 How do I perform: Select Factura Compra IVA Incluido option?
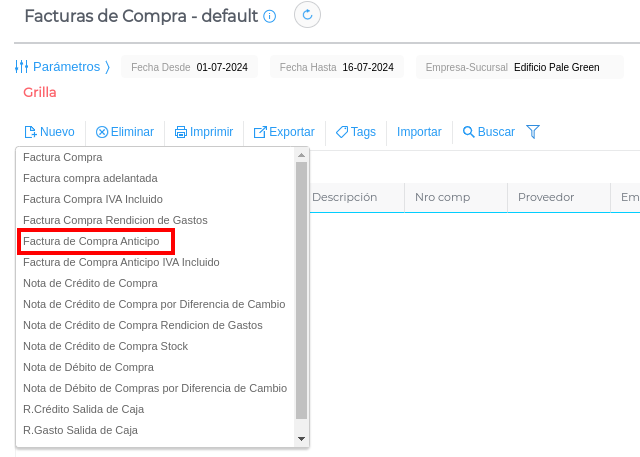tap(93, 199)
